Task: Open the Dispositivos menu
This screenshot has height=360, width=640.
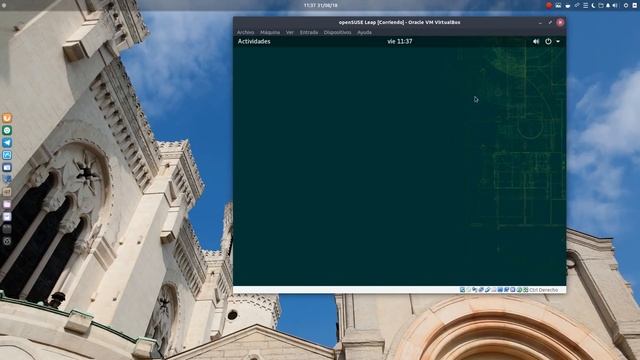Action: coord(338,32)
